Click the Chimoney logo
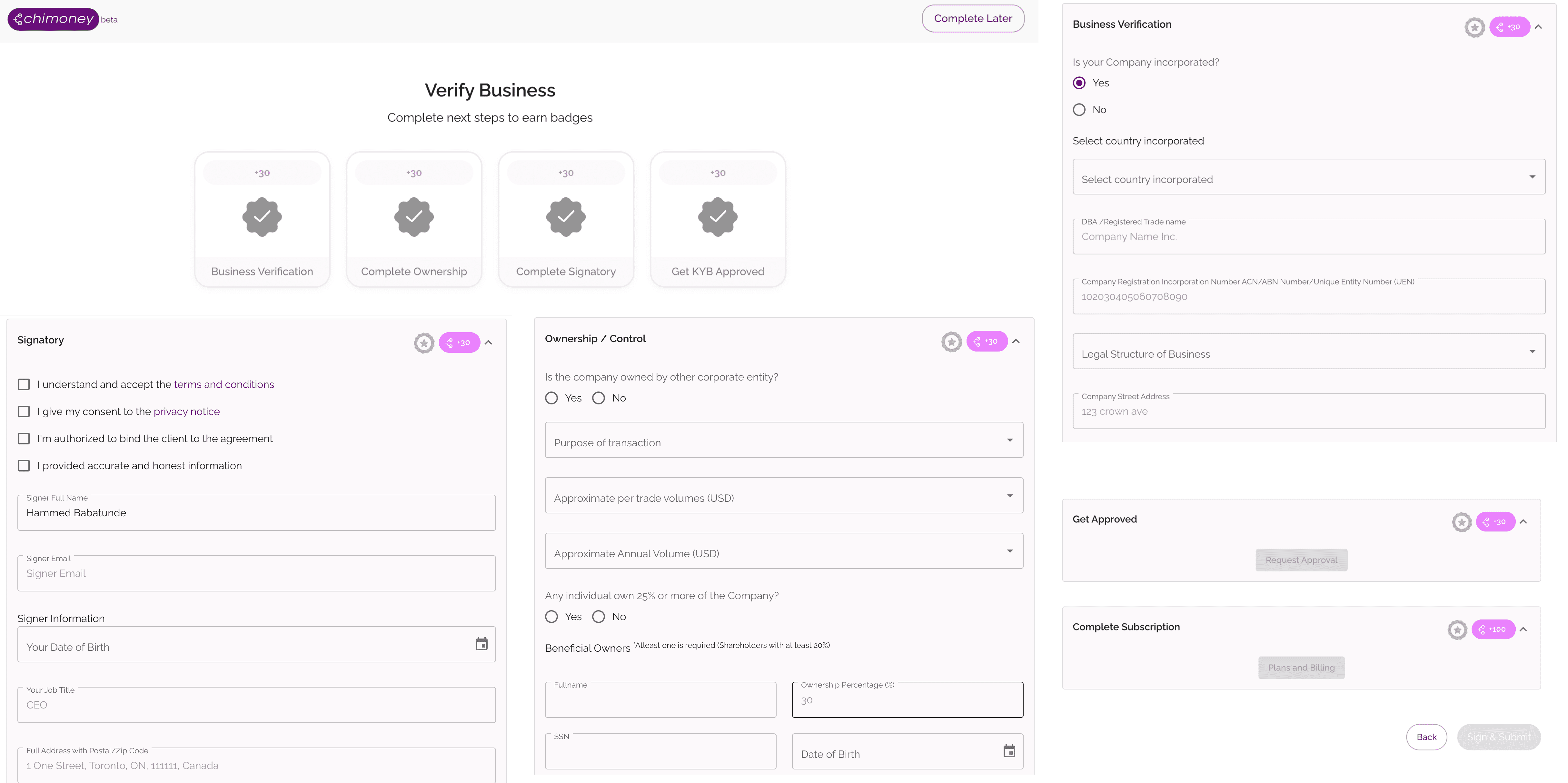 coord(54,19)
